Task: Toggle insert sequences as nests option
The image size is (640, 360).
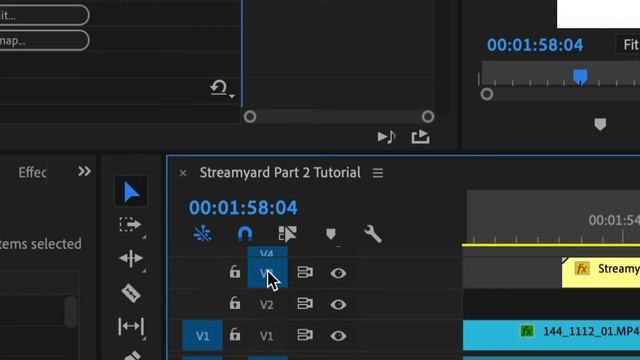Action: tap(202, 234)
